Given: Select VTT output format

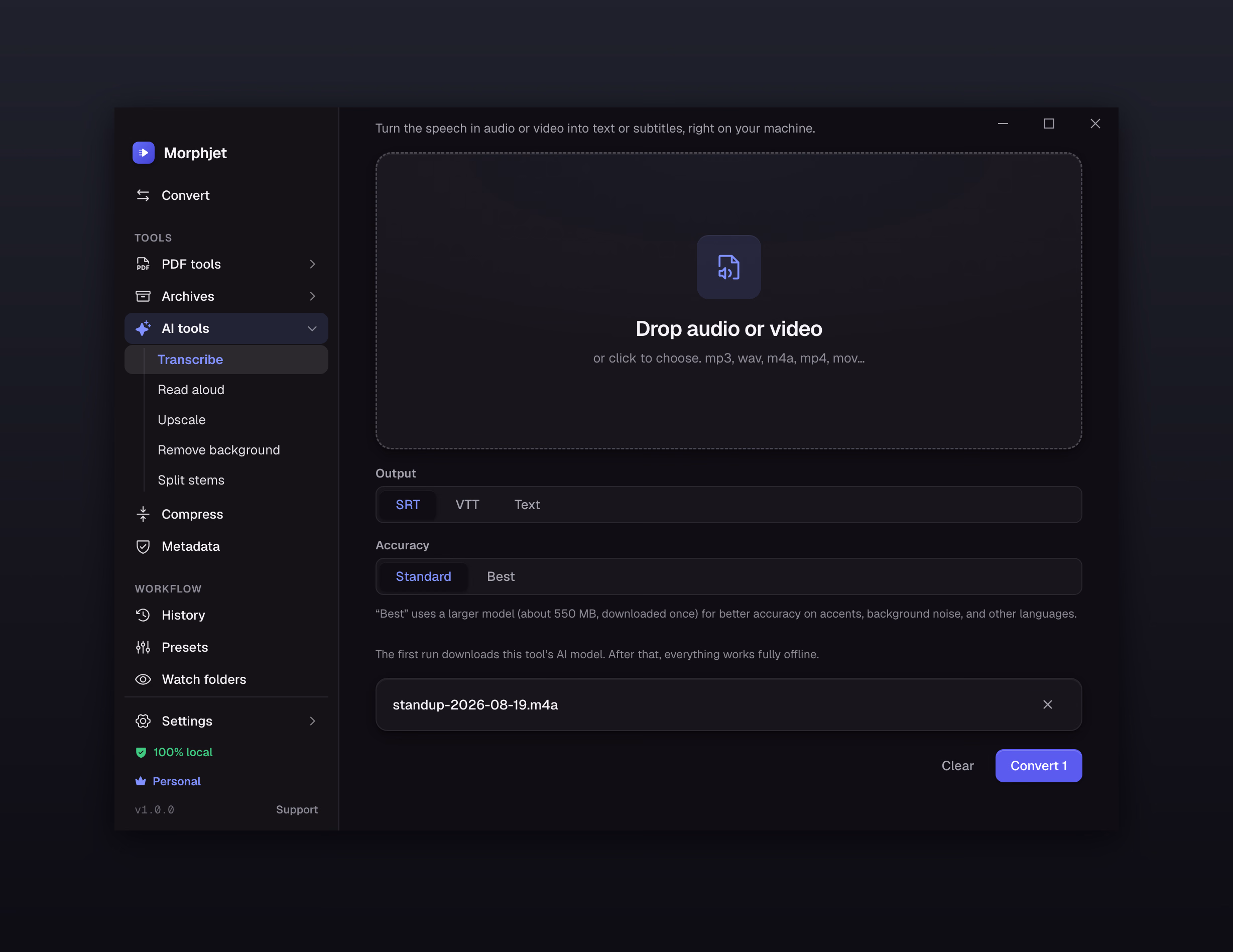Looking at the screenshot, I should (x=467, y=504).
